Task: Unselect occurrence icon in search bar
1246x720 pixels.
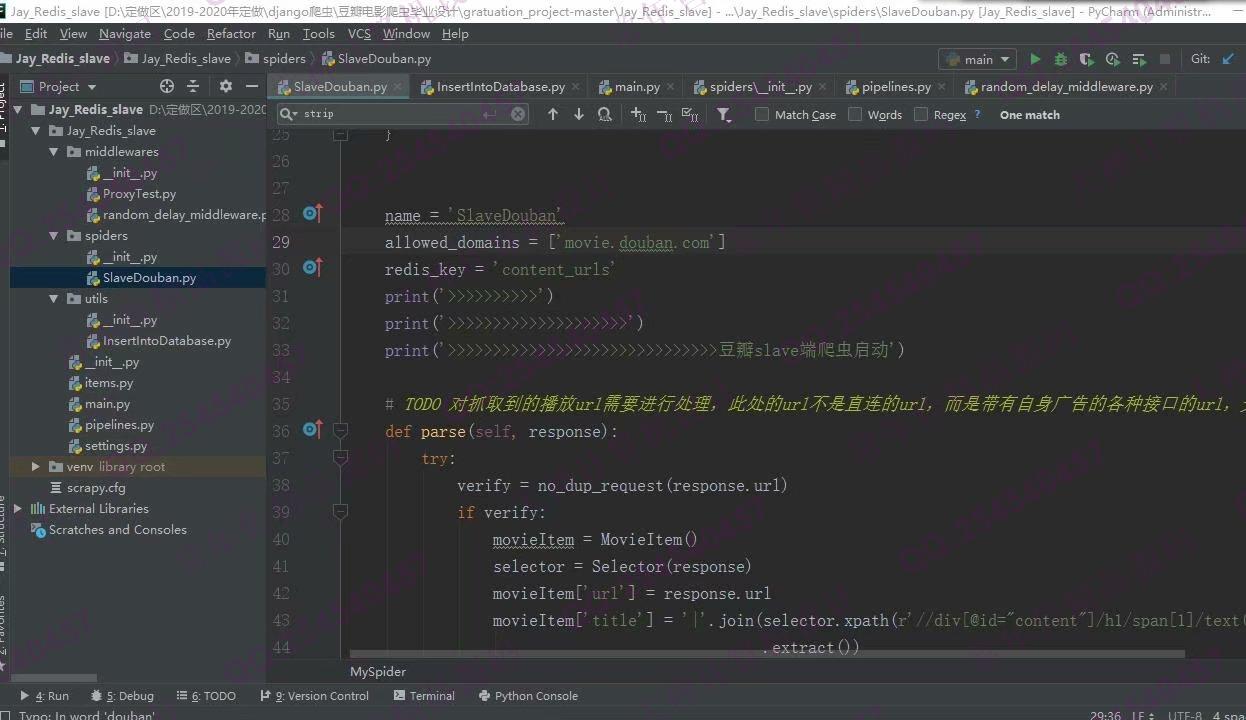Action: pos(664,114)
